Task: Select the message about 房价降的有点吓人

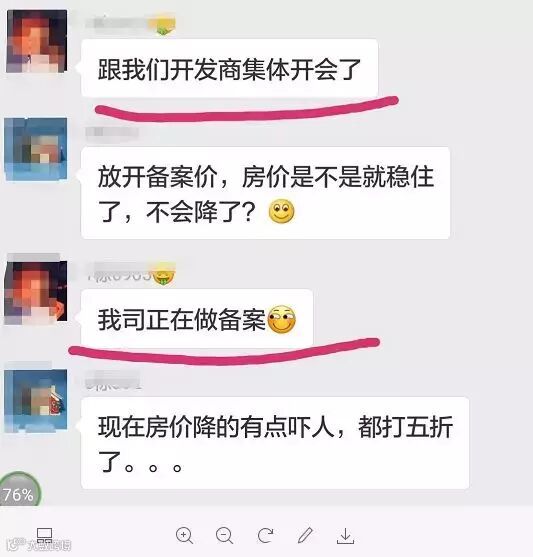Action: click(275, 443)
